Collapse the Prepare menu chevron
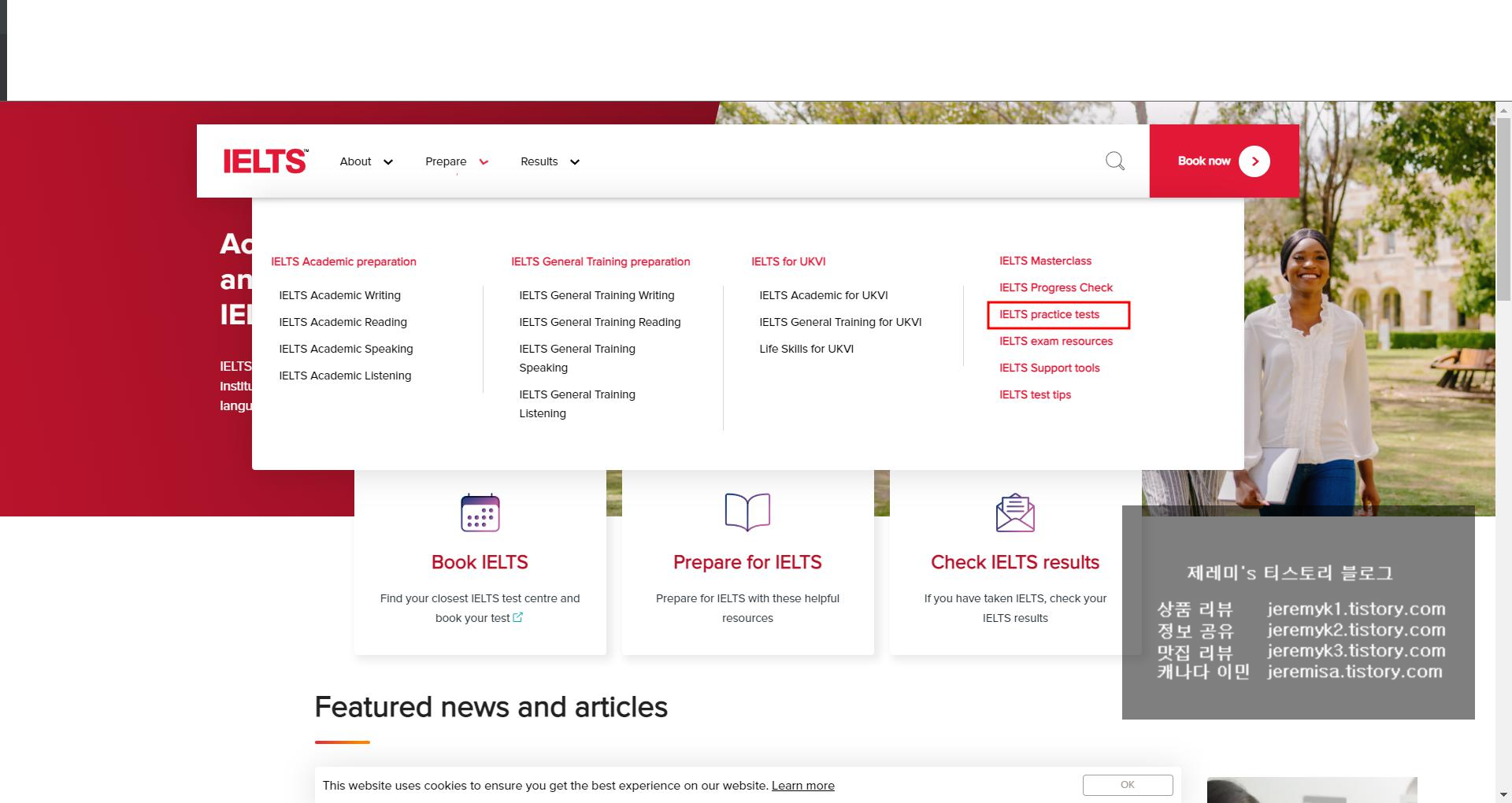This screenshot has width=1512, height=803. coord(484,162)
